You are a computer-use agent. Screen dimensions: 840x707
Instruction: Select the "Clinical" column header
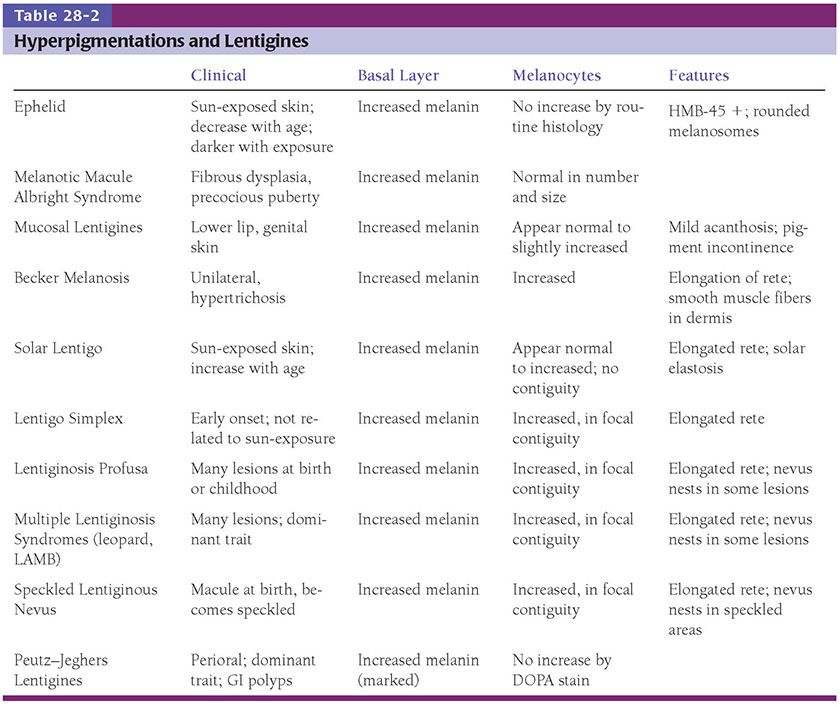[218, 75]
